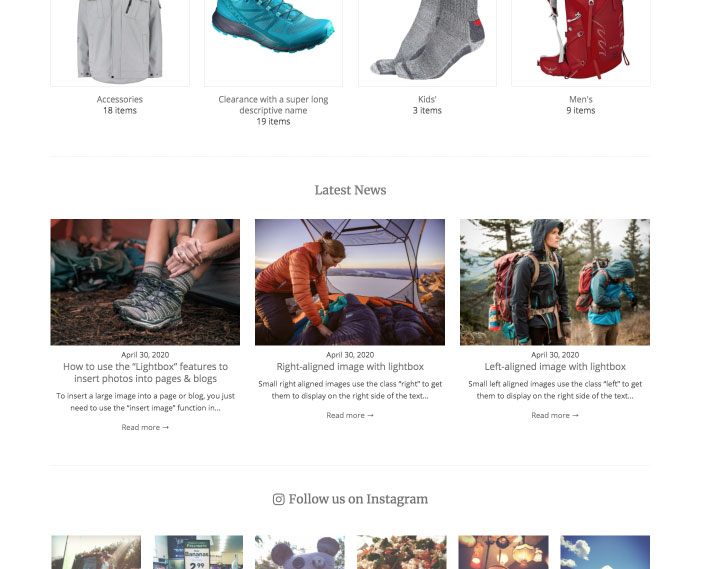Image resolution: width=702 pixels, height=569 pixels.
Task: Click Read more under Lightbox features post
Action: 145,428
